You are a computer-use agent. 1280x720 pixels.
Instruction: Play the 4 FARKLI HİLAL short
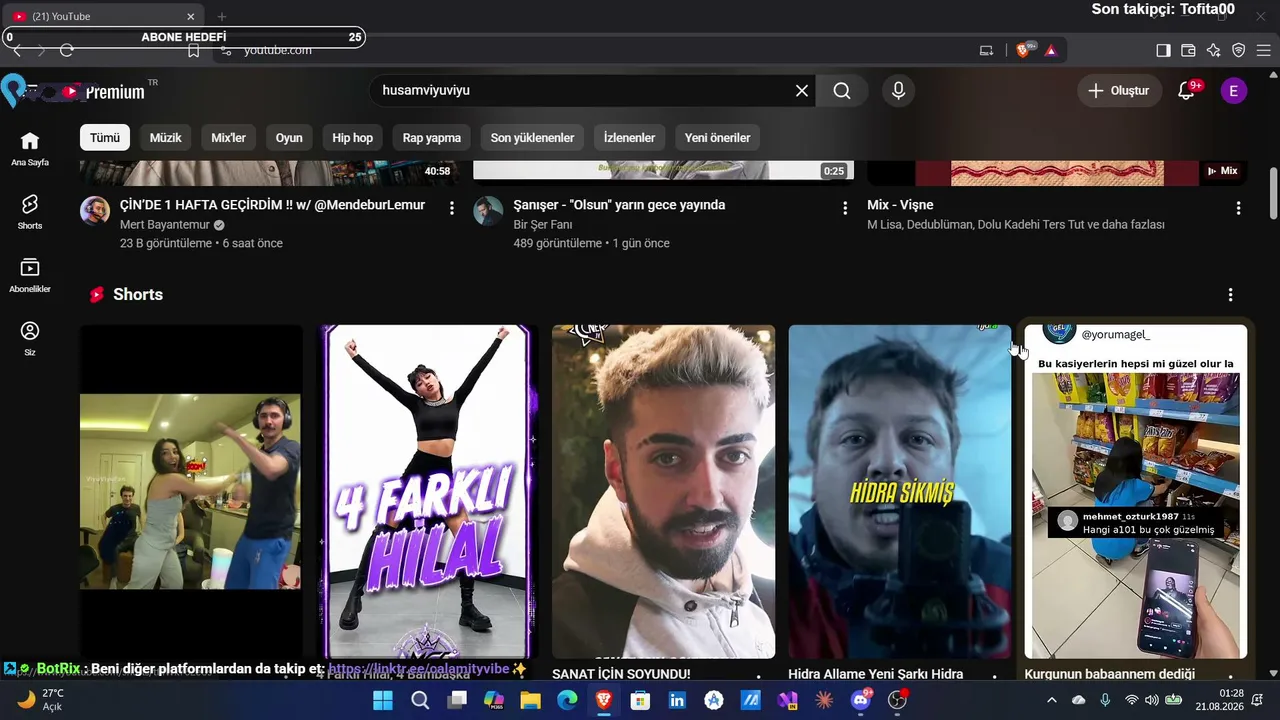click(x=427, y=492)
